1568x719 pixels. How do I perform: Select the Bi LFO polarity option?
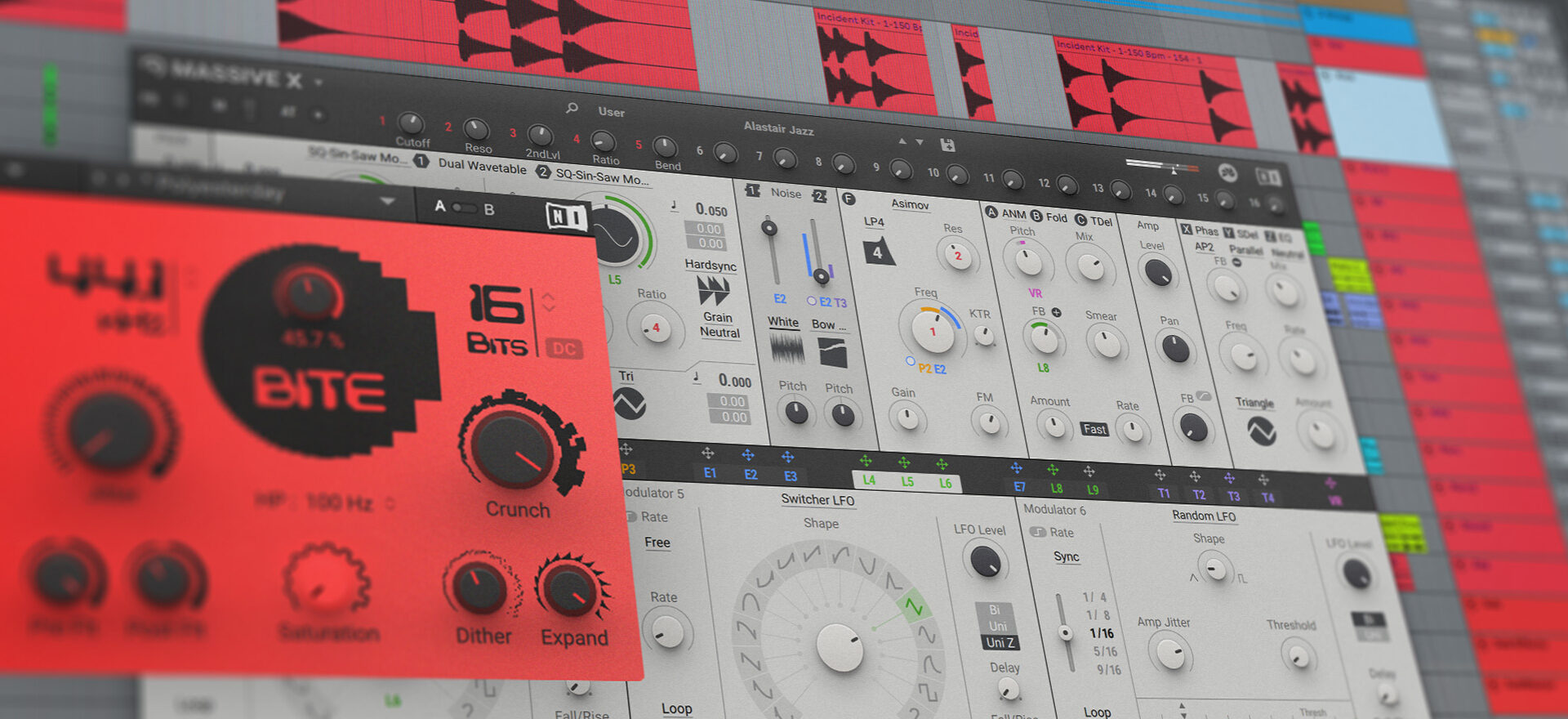[x=996, y=610]
